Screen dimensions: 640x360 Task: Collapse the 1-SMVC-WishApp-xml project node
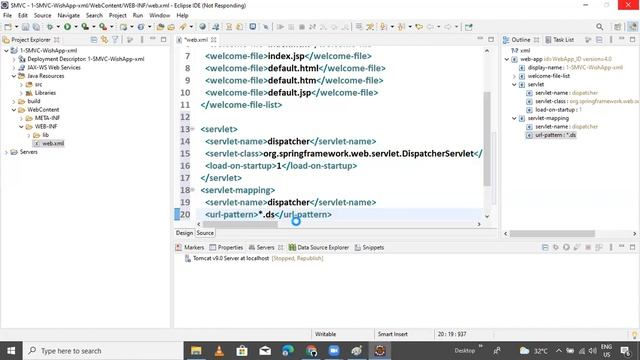[7, 51]
